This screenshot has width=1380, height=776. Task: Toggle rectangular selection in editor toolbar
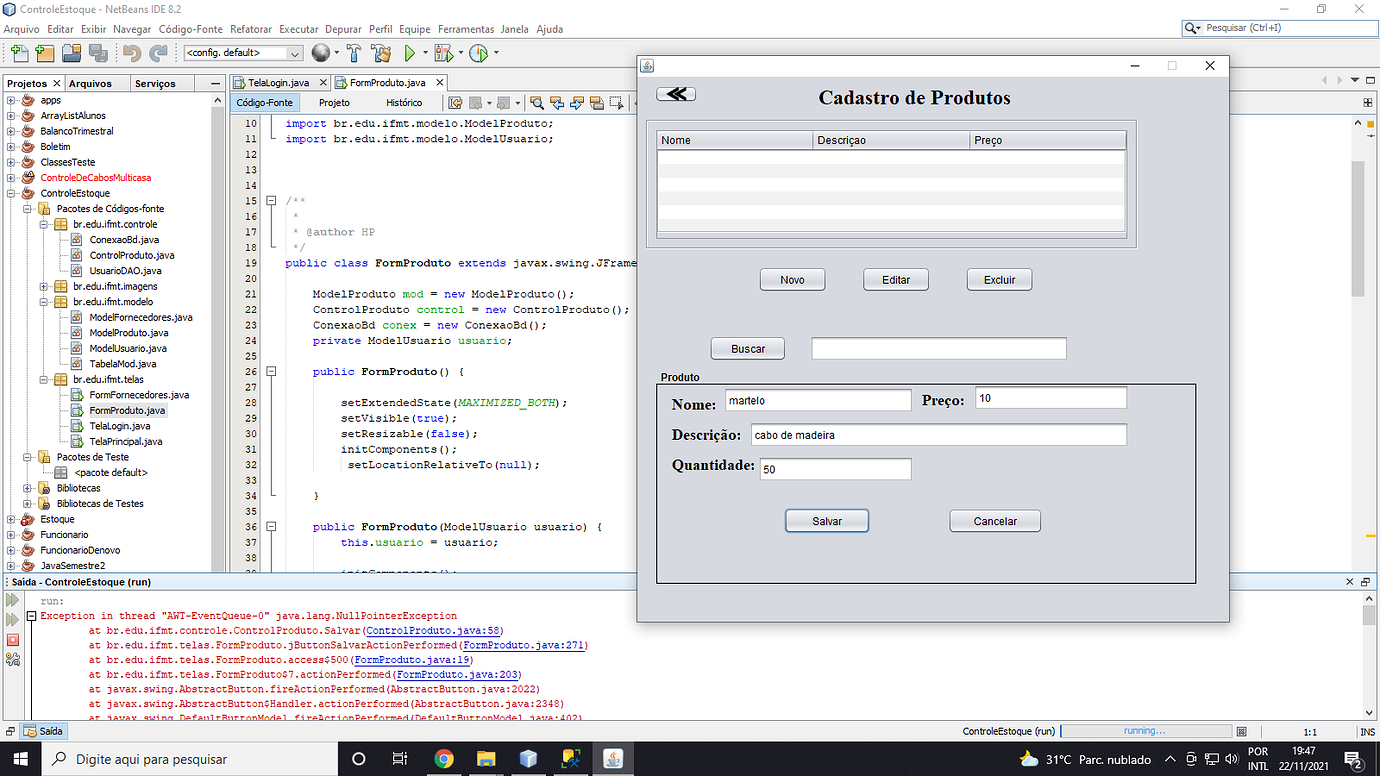(615, 100)
